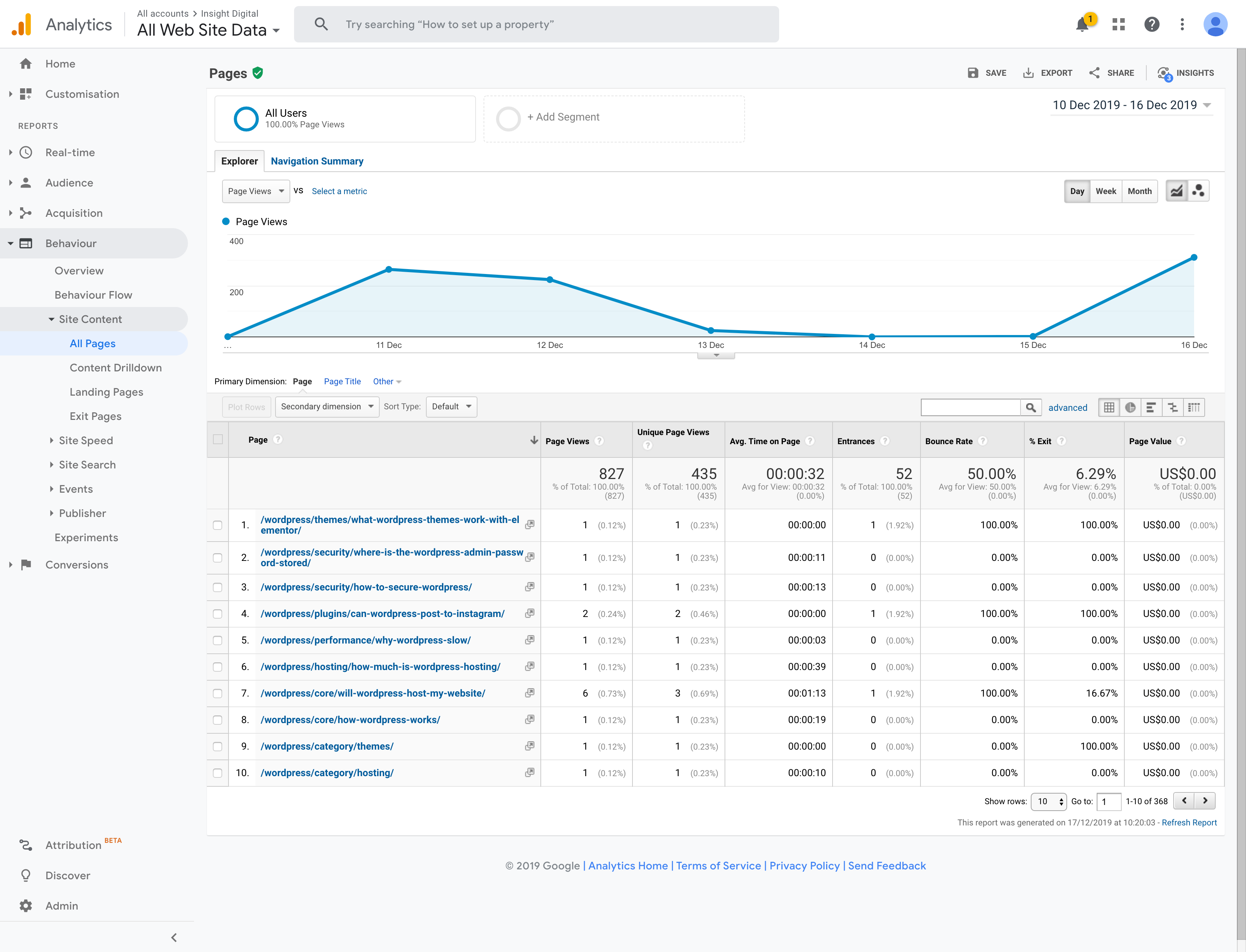The height and width of the screenshot is (952, 1246).
Task: Click the search magnifier icon in top bar
Action: (321, 24)
